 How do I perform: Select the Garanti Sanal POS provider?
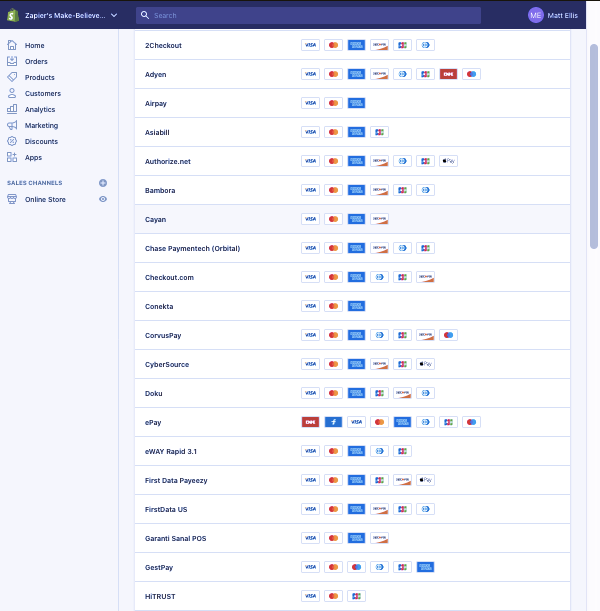(x=352, y=538)
